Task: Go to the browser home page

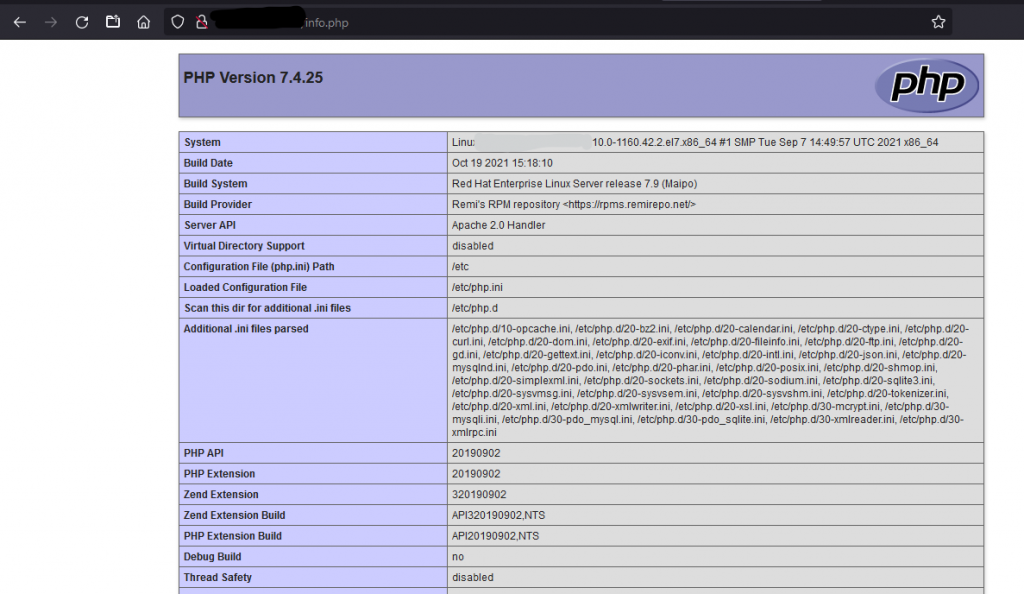Action: (x=144, y=22)
